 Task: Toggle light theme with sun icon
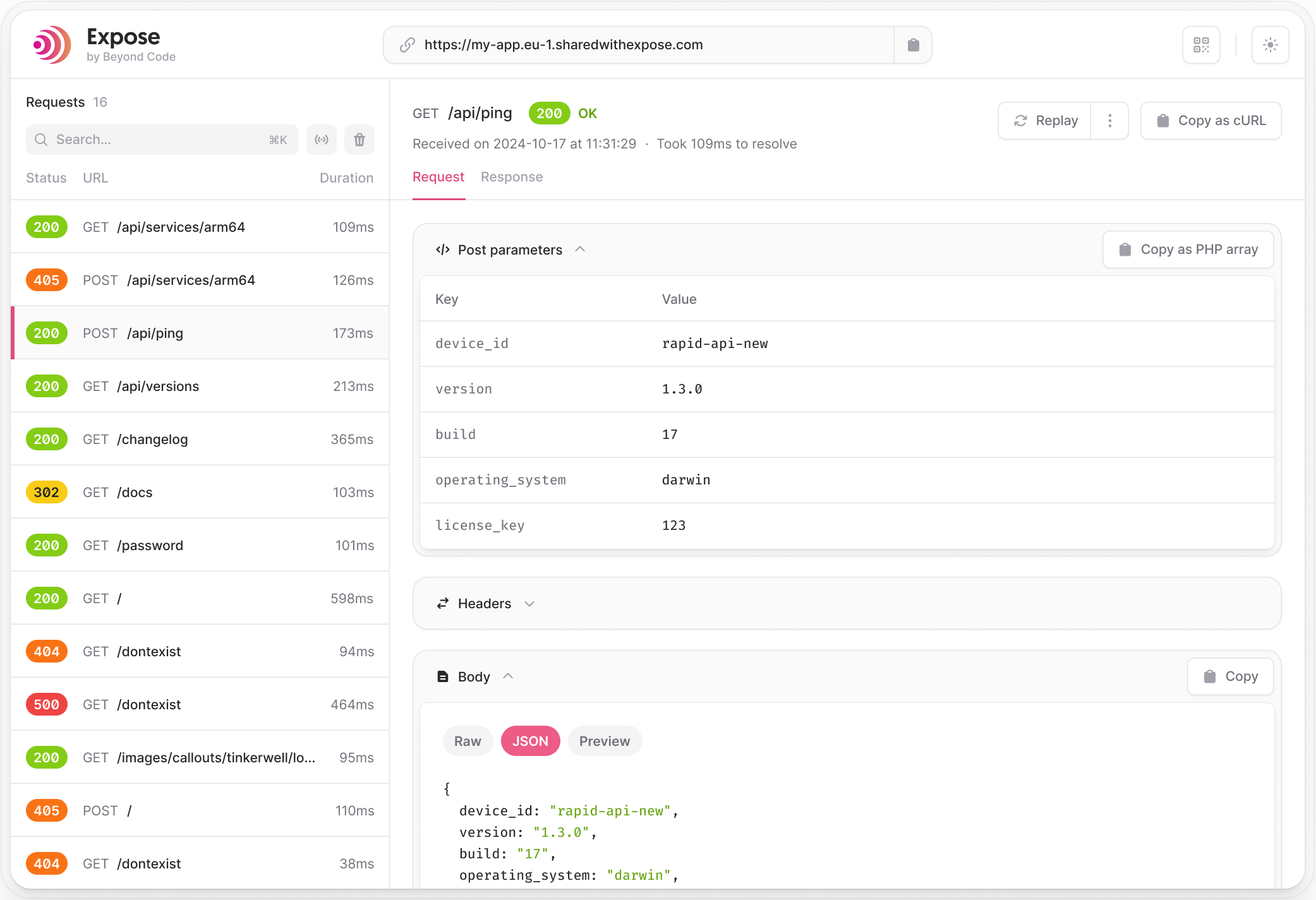[x=1270, y=45]
